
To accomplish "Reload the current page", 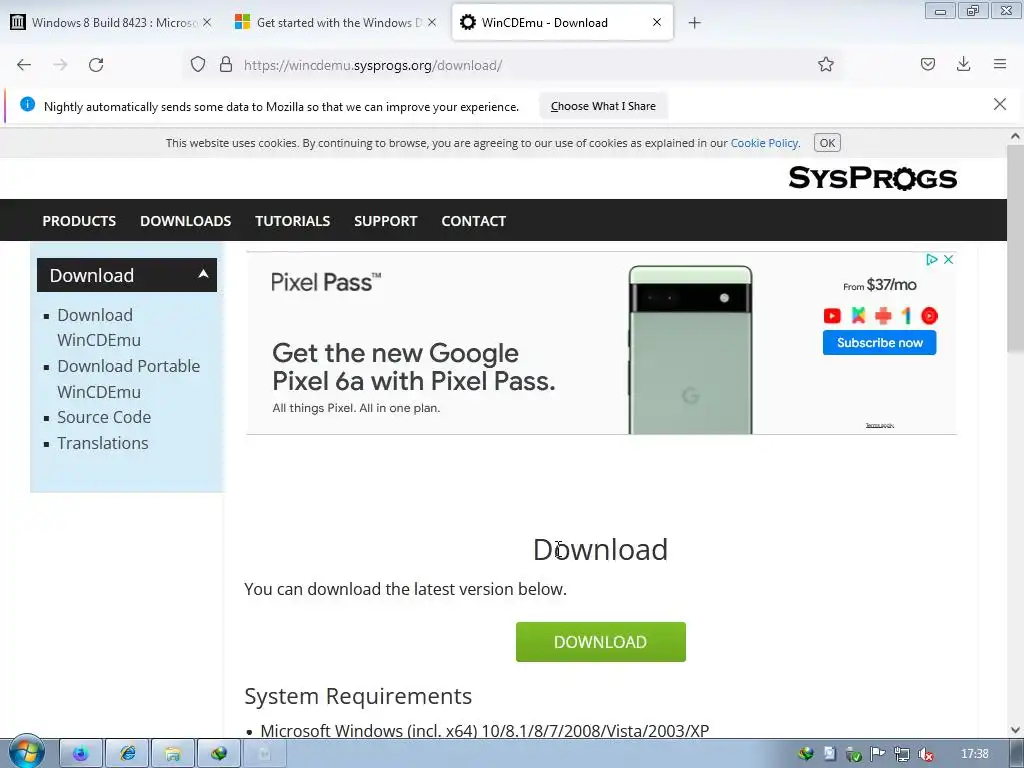I will pyautogui.click(x=96, y=65).
